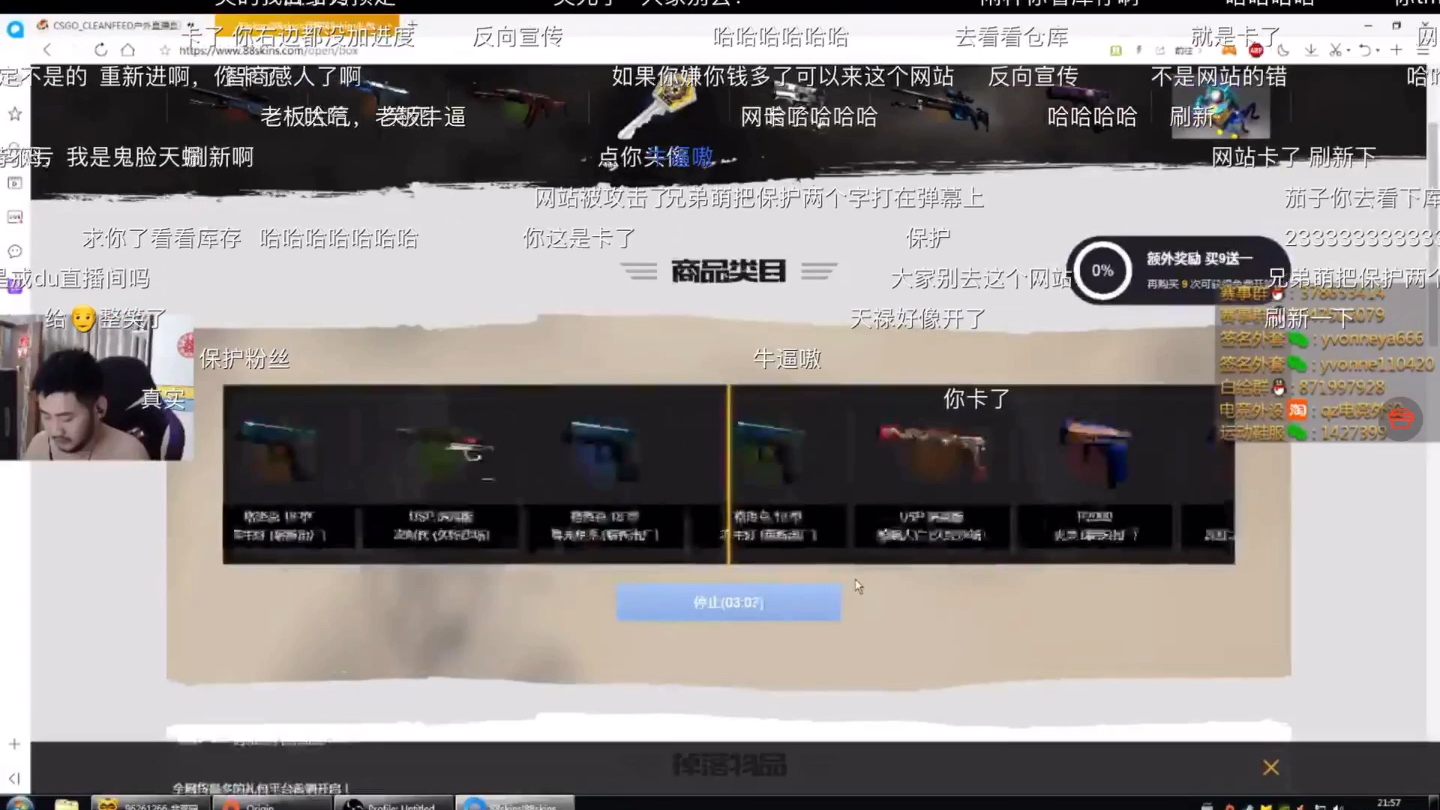Enable night mode via the moon toolbar icon
The height and width of the screenshot is (810, 1440).
(x=1285, y=48)
